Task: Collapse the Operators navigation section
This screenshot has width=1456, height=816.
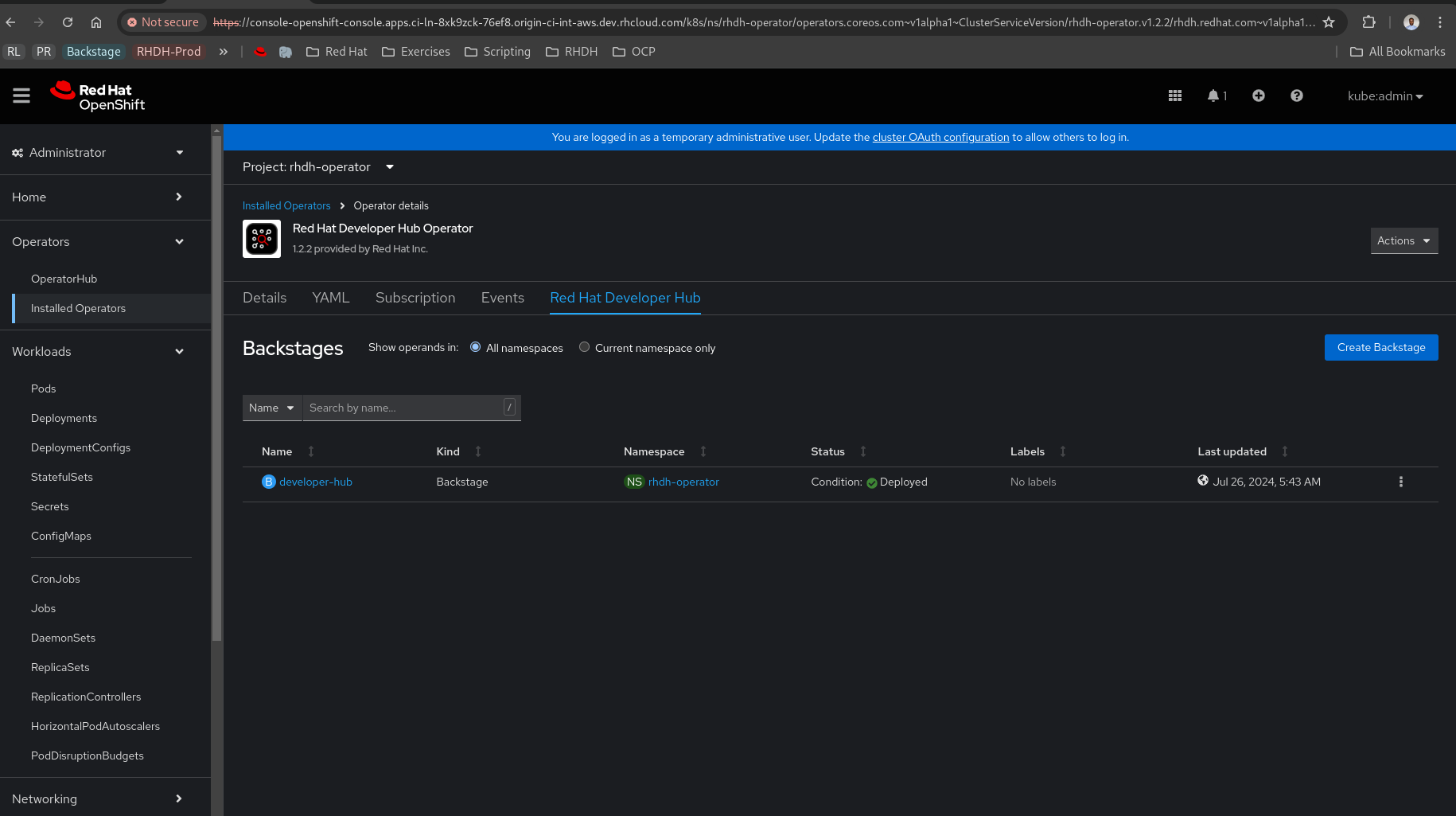Action: click(x=98, y=242)
